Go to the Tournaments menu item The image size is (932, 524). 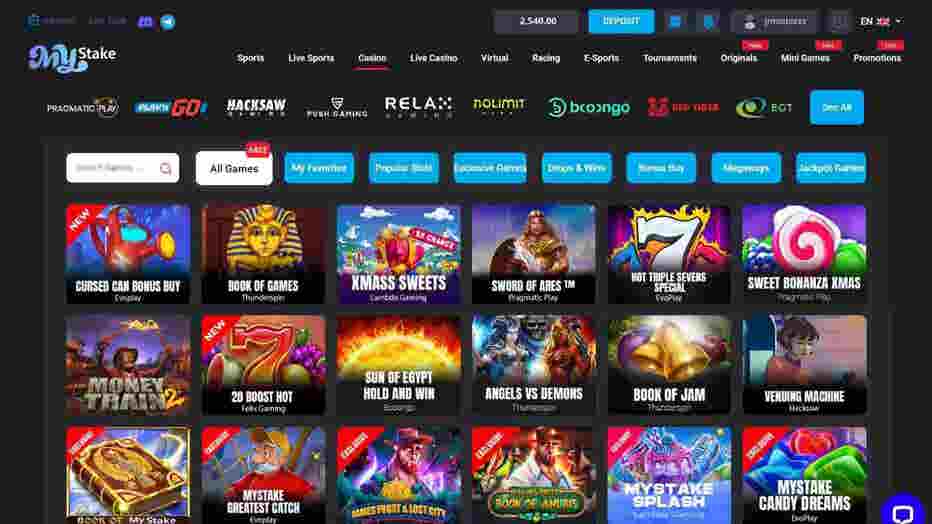pos(669,58)
